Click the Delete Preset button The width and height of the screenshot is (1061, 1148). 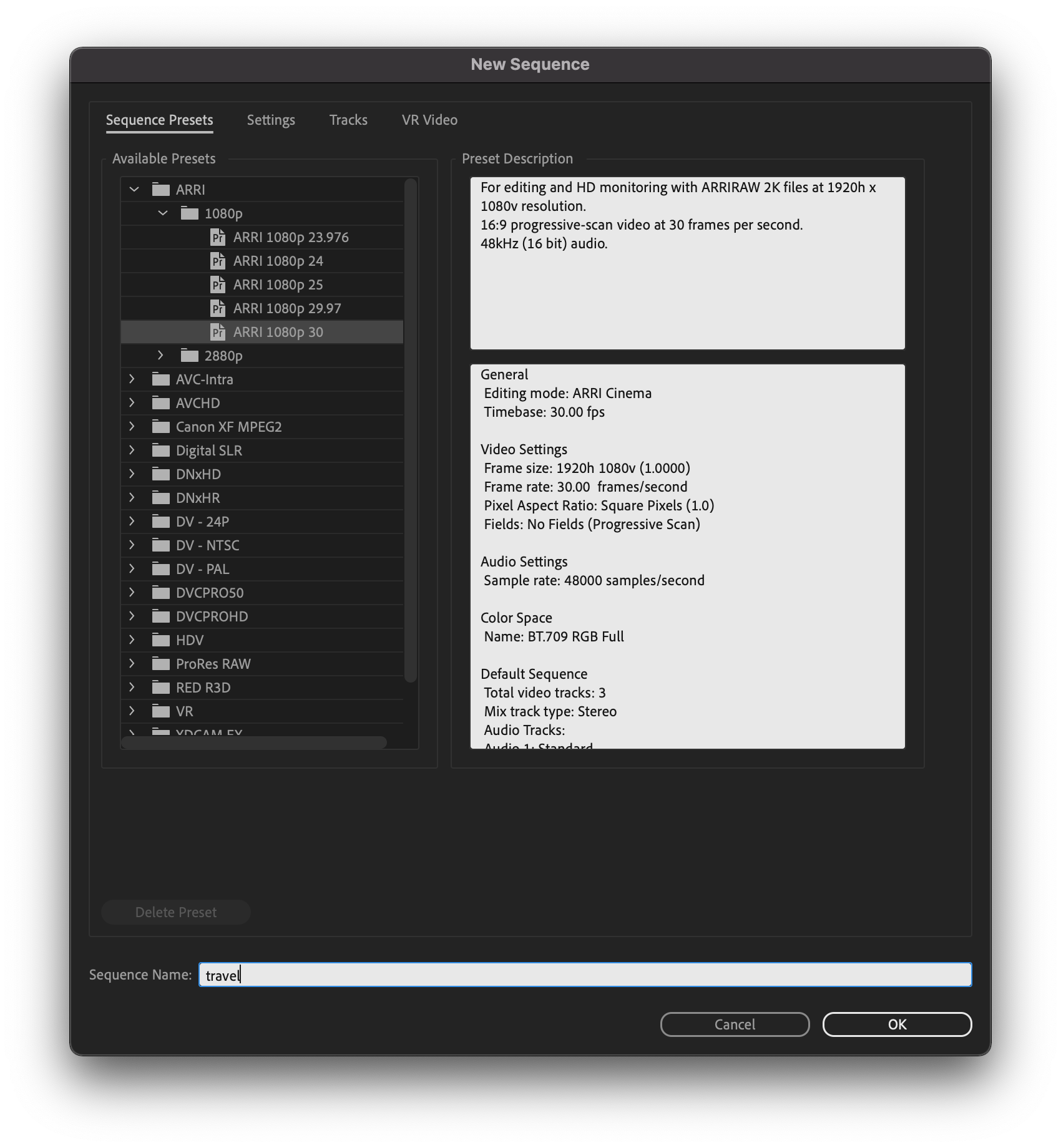(x=176, y=912)
